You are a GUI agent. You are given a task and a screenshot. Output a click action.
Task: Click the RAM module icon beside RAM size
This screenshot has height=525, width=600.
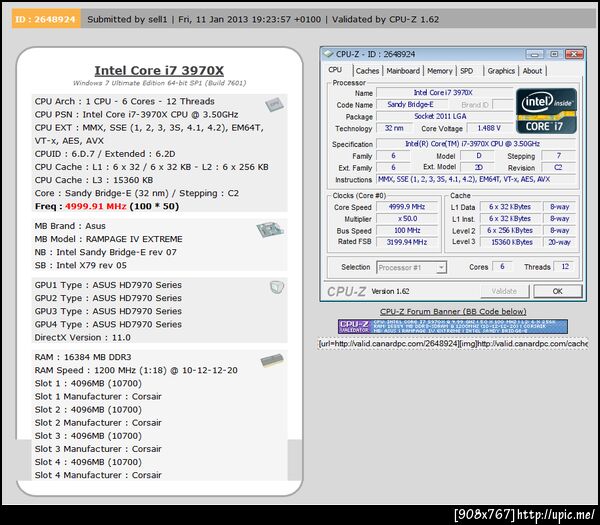[272, 360]
